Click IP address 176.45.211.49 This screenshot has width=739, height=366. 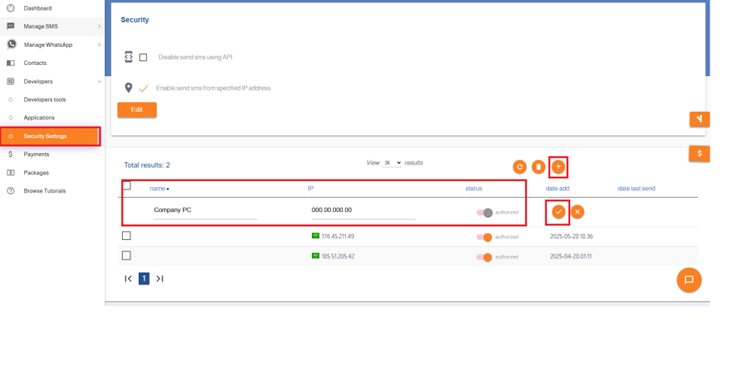[337, 236]
